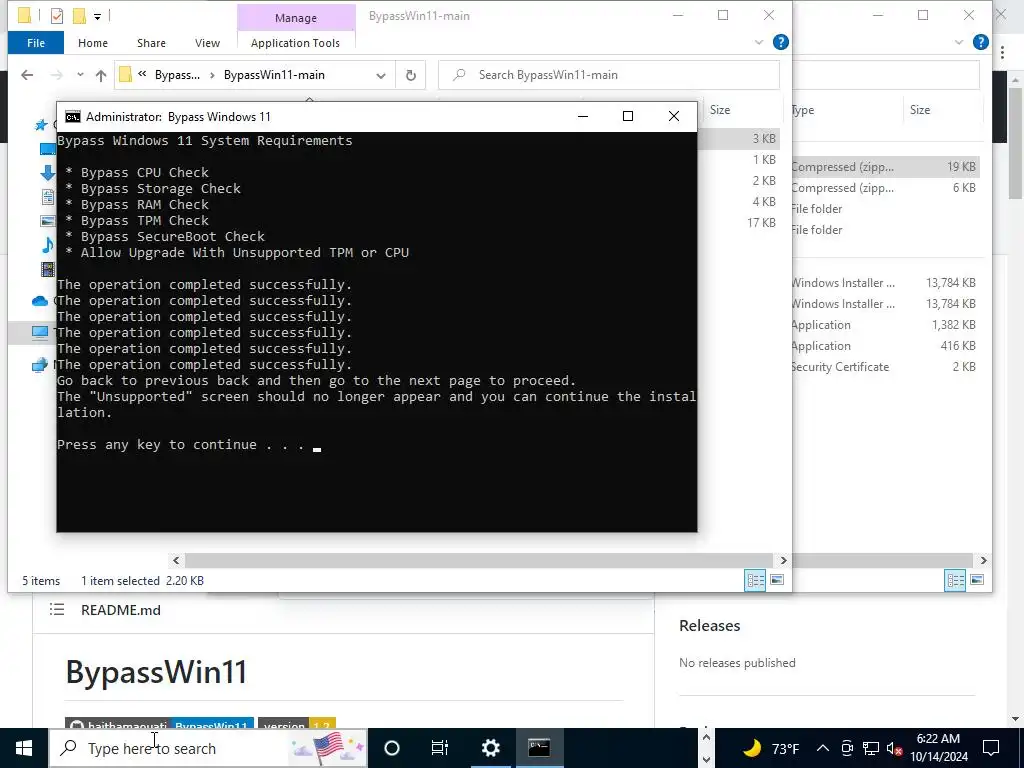1024x768 pixels.
Task: Open the browser three-dot menu
Action: (x=1002, y=54)
